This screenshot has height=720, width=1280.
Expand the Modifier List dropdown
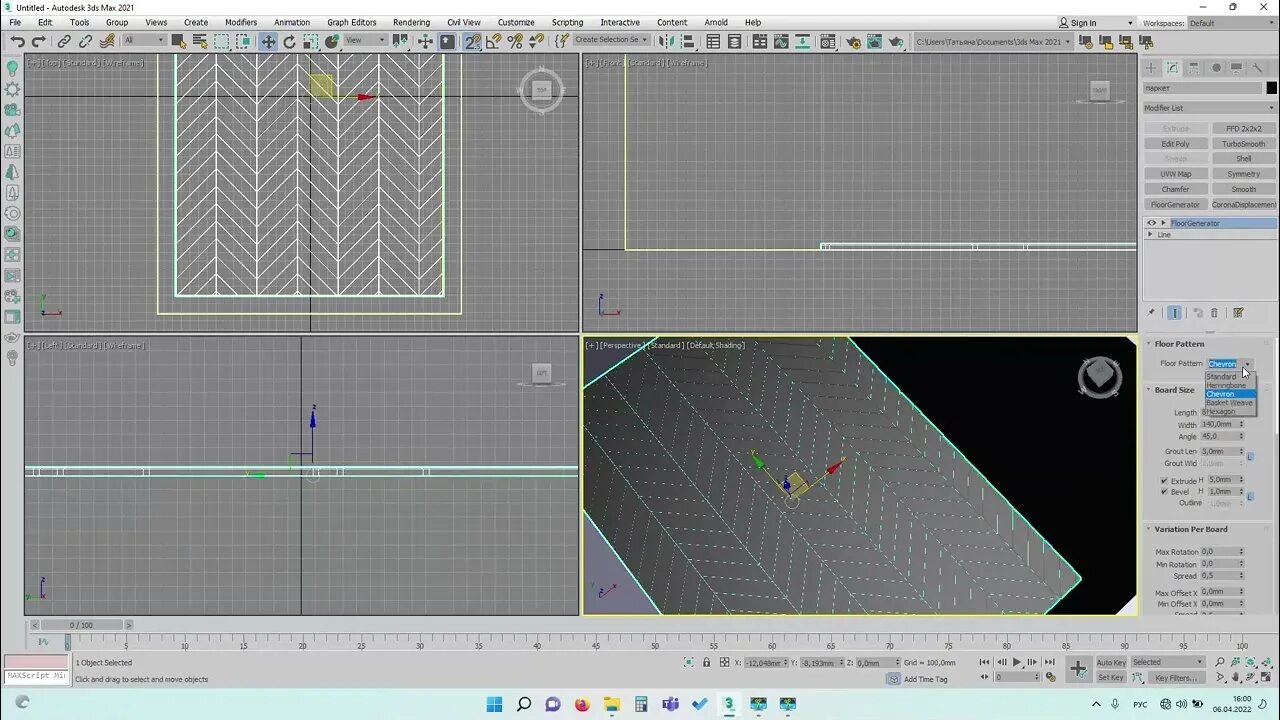tap(1210, 108)
